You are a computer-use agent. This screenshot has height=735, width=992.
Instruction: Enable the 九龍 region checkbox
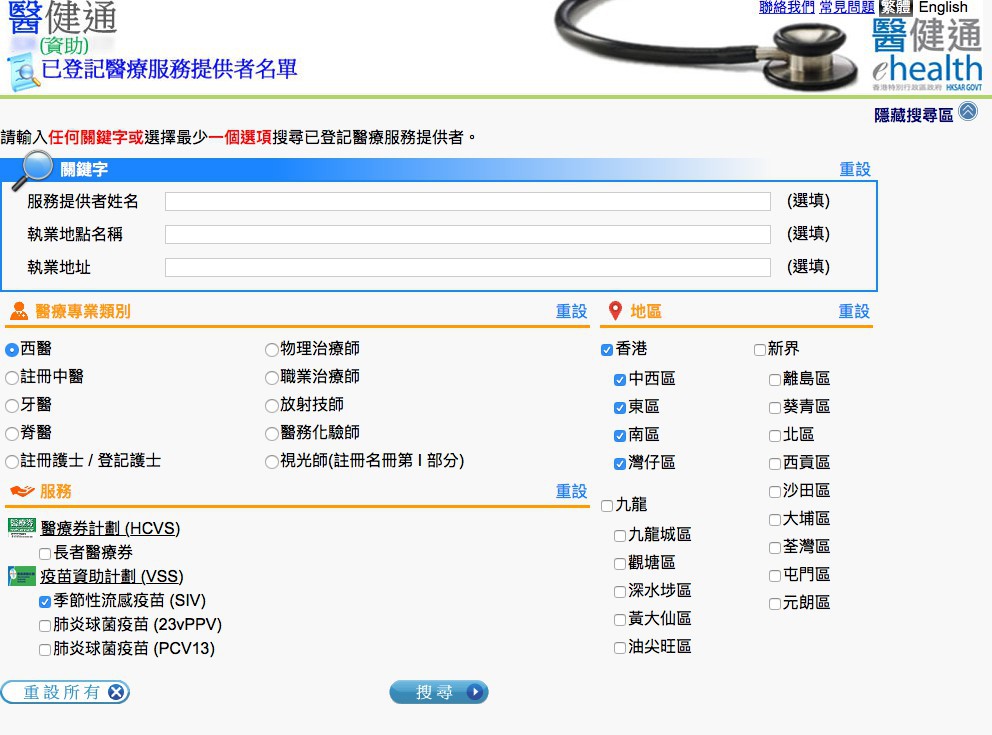[x=607, y=506]
